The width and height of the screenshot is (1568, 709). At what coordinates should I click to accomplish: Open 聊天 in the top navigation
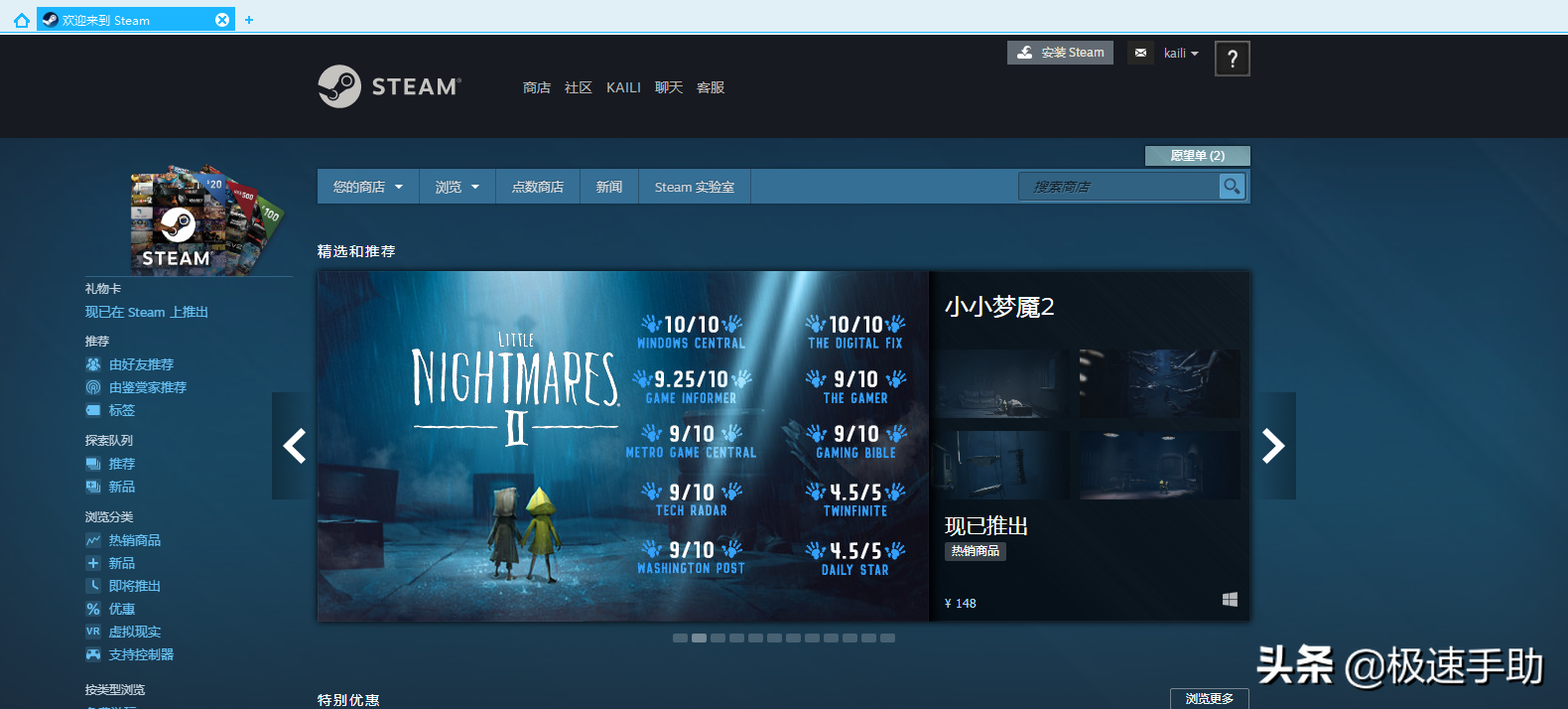point(669,87)
